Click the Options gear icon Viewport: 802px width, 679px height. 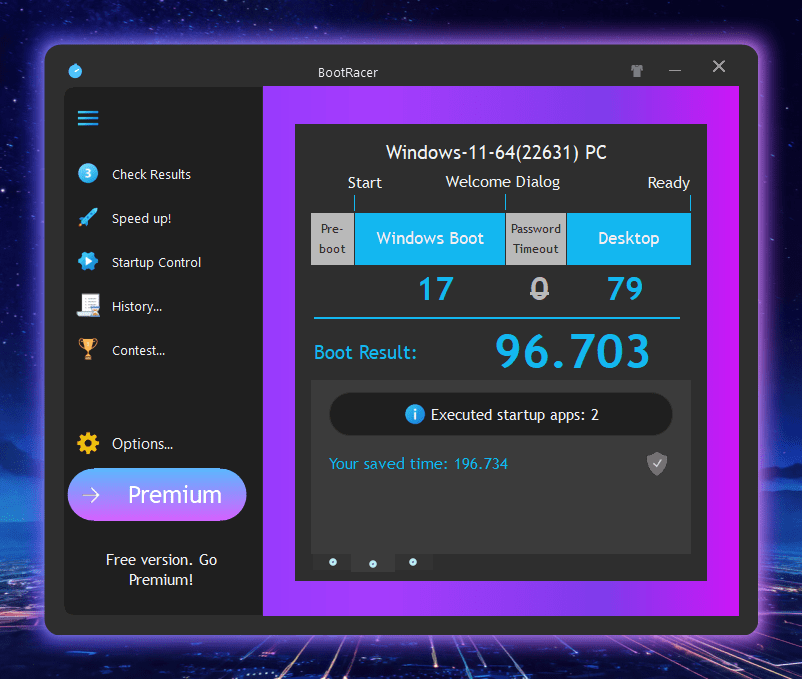88,443
